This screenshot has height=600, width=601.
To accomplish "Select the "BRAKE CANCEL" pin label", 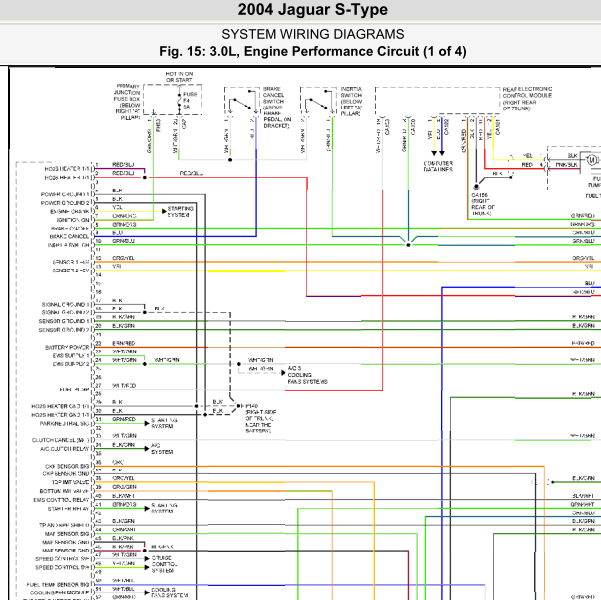I will pos(69,237).
